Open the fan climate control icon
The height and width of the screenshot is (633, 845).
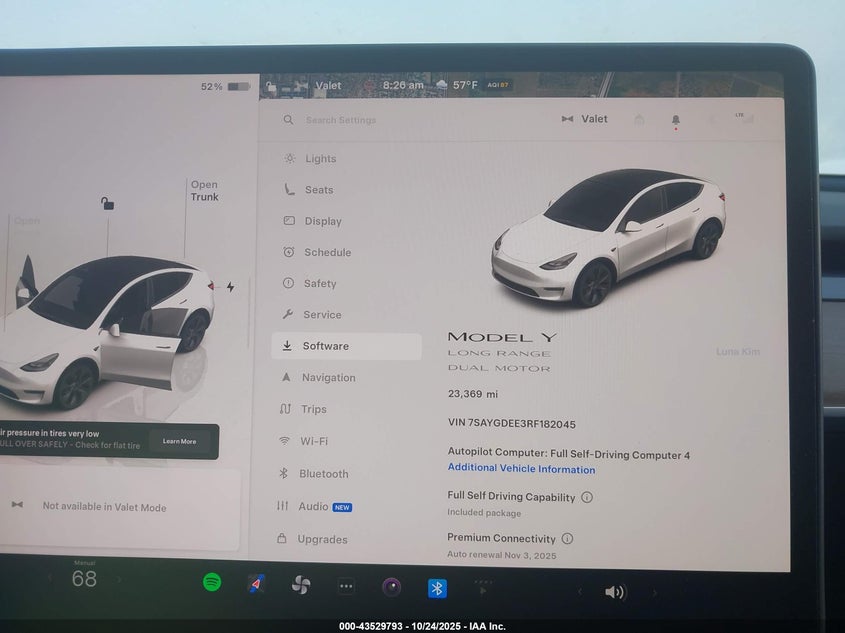pyautogui.click(x=301, y=585)
